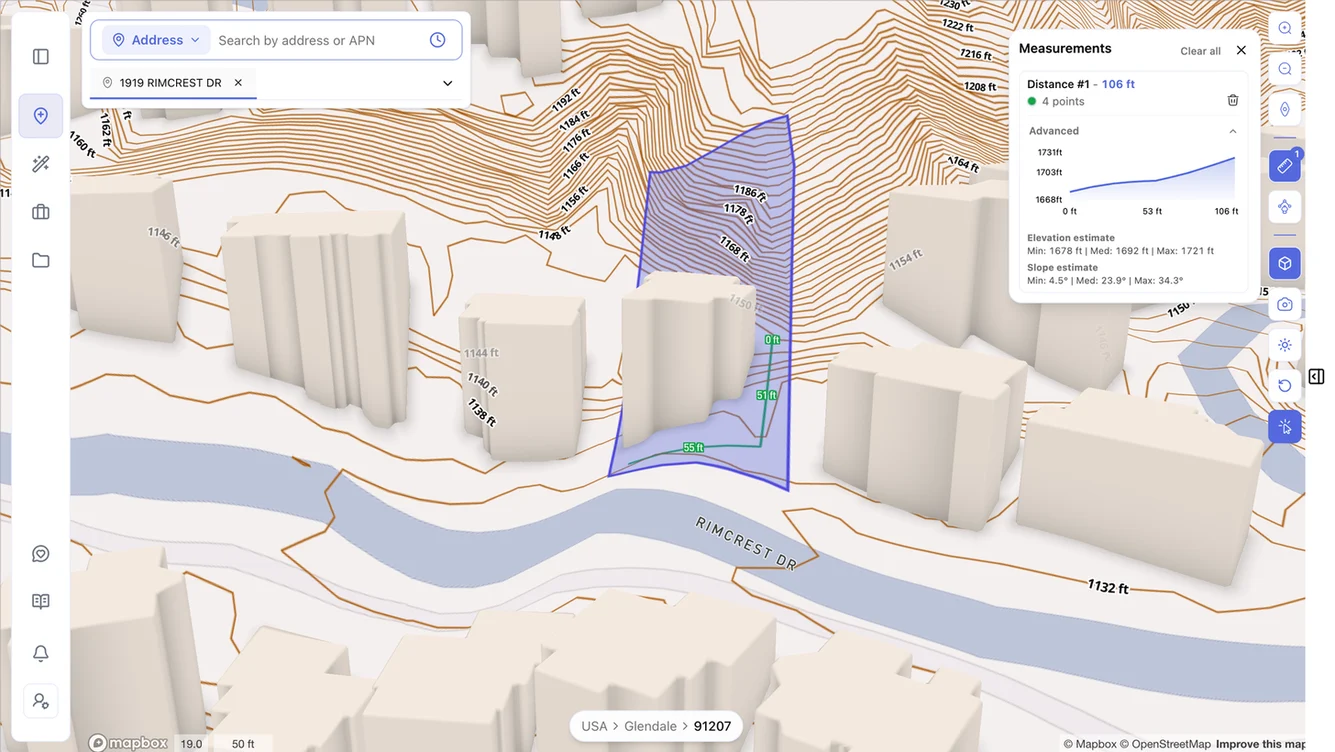1335x752 pixels.
Task: Click Clear all measurements
Action: [1200, 51]
